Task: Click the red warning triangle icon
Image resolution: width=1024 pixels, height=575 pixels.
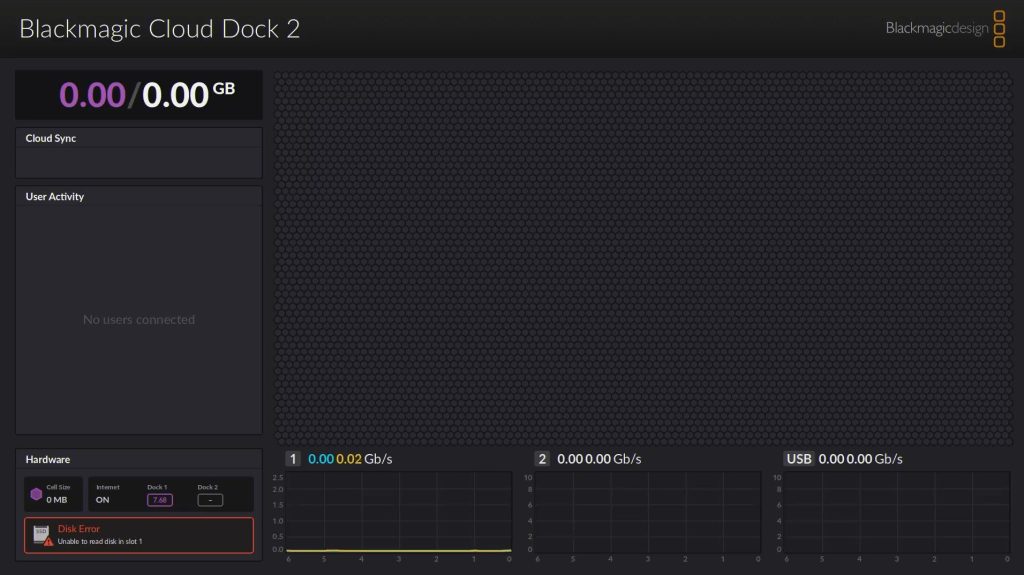Action: pos(48,541)
